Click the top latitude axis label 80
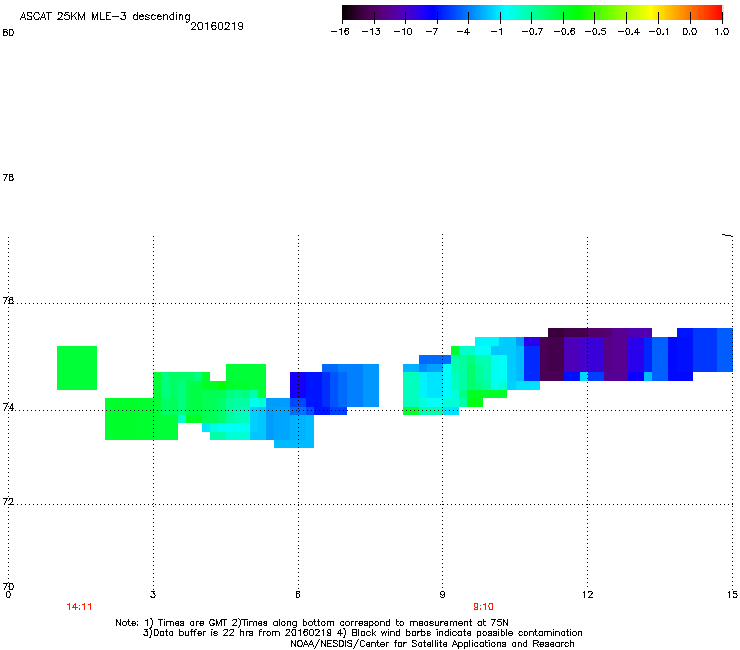This screenshot has height=650, width=740. 8,33
